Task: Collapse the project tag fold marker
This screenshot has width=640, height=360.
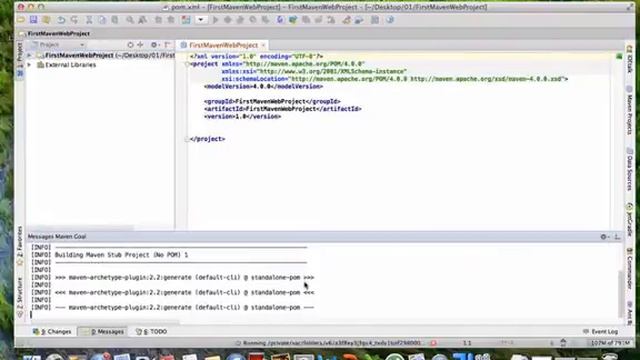Action: [187, 64]
